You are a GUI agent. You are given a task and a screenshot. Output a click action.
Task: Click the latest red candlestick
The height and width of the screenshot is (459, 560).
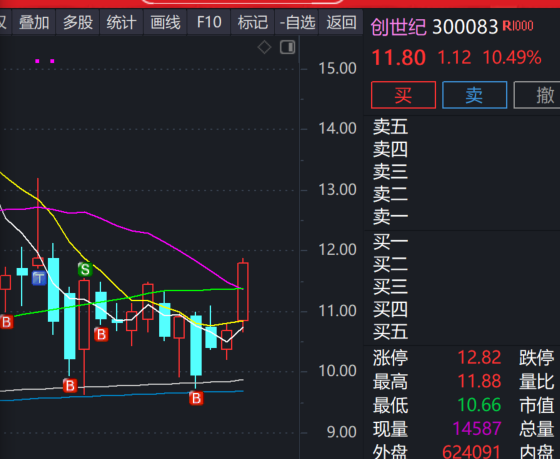click(243, 292)
